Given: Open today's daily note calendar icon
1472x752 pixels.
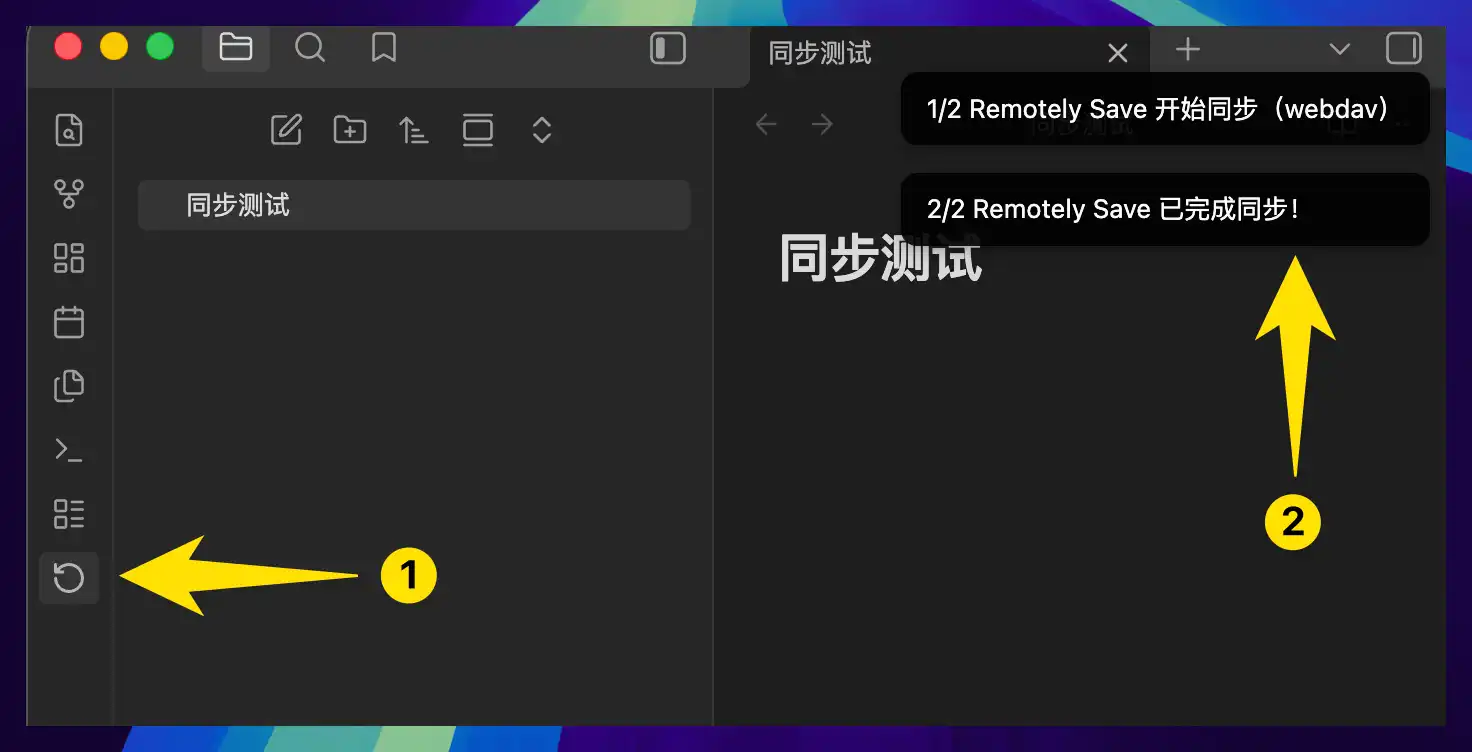Looking at the screenshot, I should (x=69, y=322).
